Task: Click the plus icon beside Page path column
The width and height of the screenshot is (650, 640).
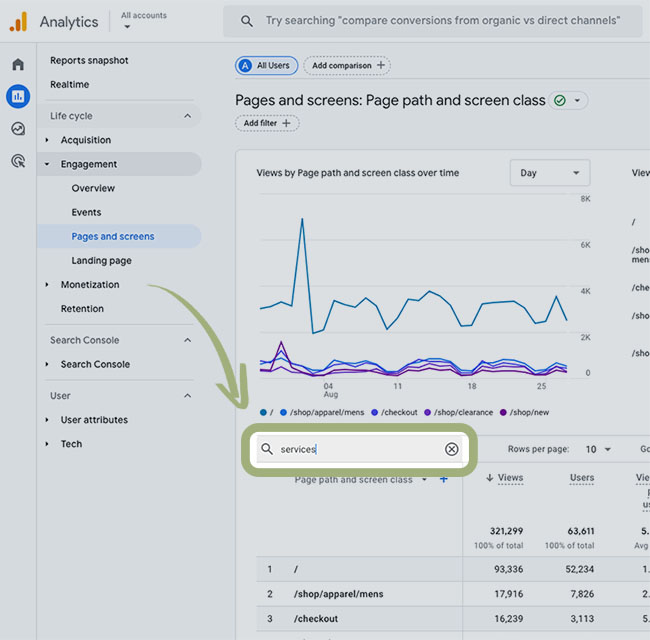Action: [x=444, y=480]
